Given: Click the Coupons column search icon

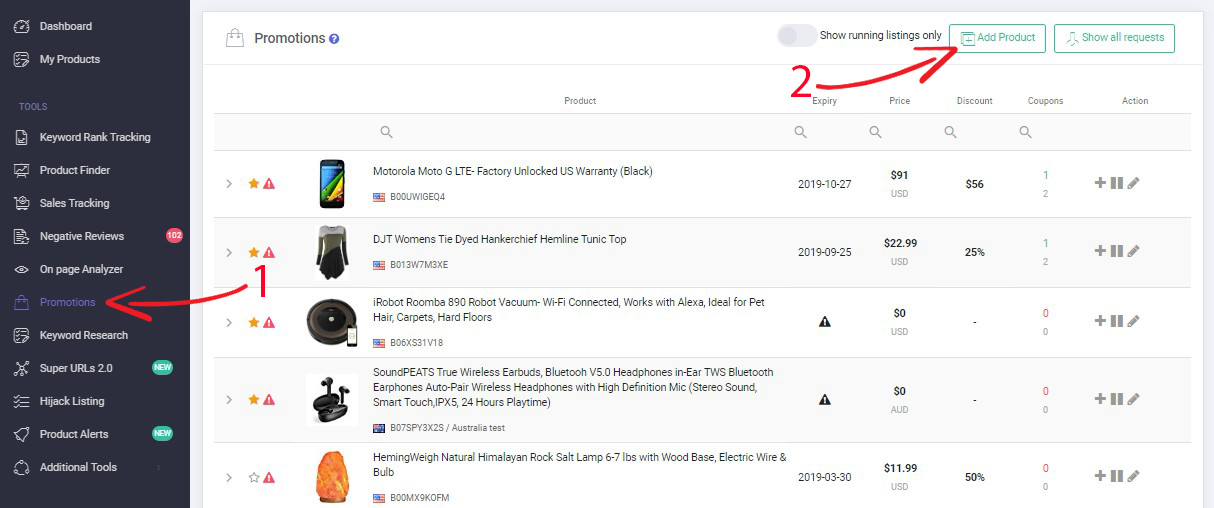Looking at the screenshot, I should pos(1024,132).
